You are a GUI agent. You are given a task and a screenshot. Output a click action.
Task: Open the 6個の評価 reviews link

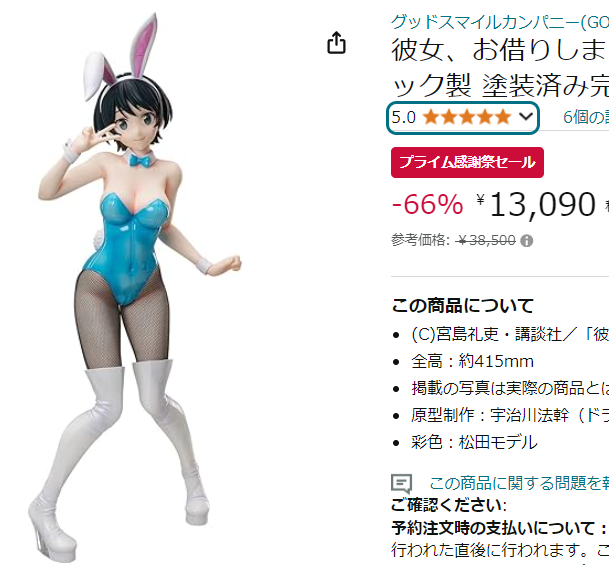pyautogui.click(x=586, y=117)
